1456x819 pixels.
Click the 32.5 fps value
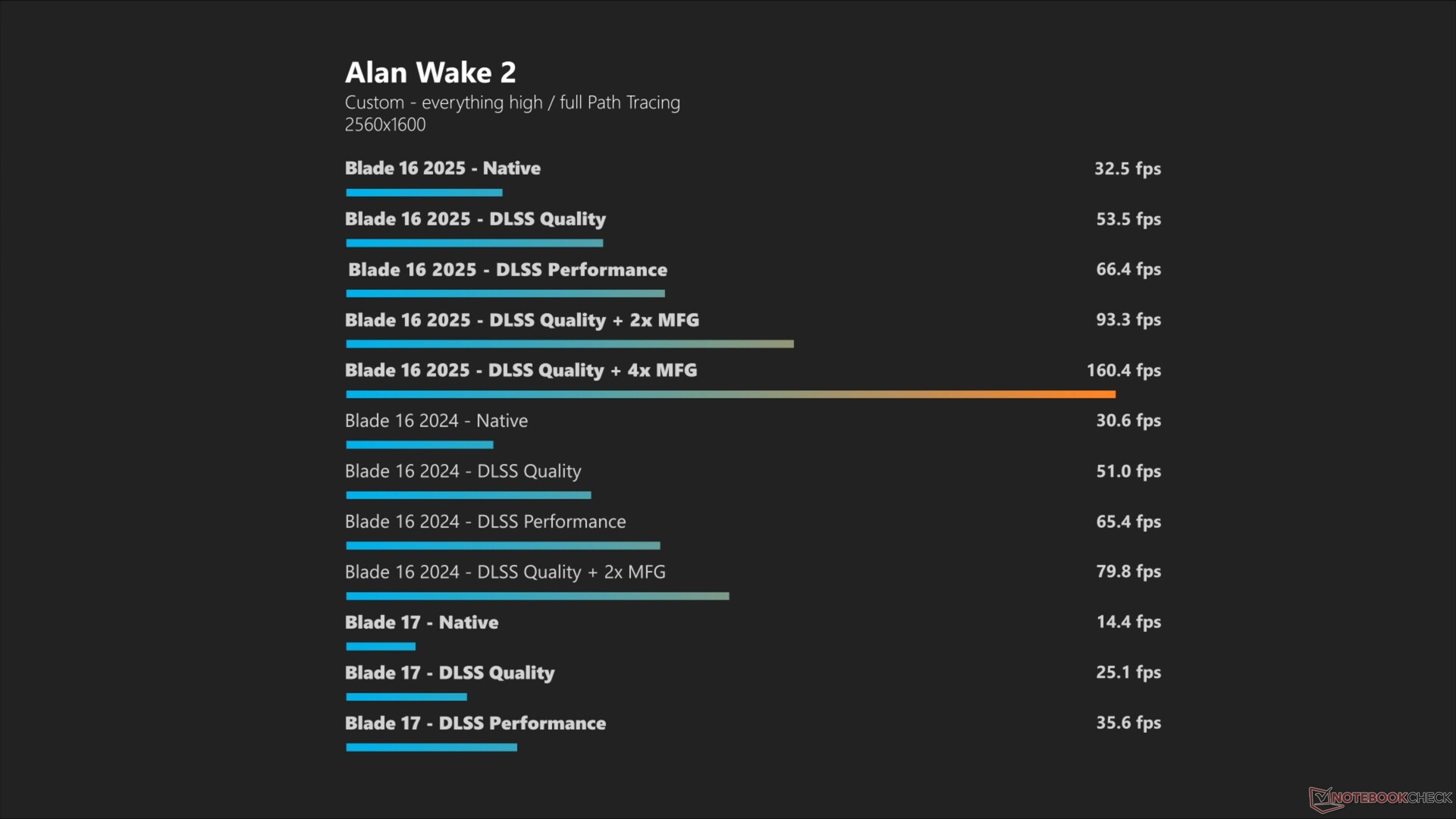1127,168
